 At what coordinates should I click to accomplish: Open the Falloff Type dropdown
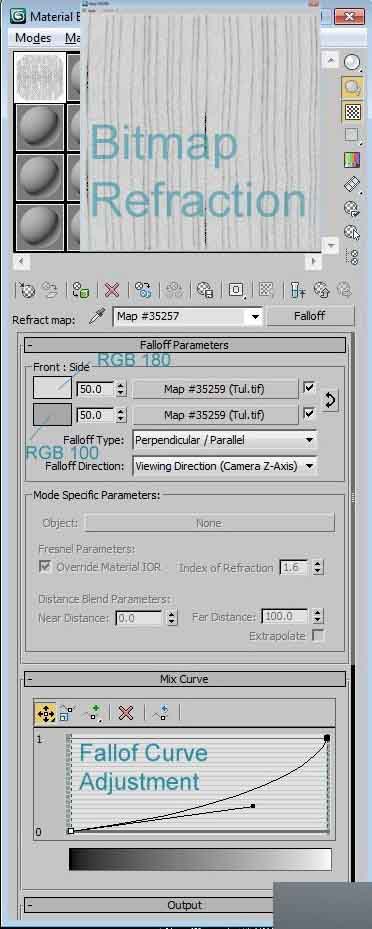click(x=309, y=440)
